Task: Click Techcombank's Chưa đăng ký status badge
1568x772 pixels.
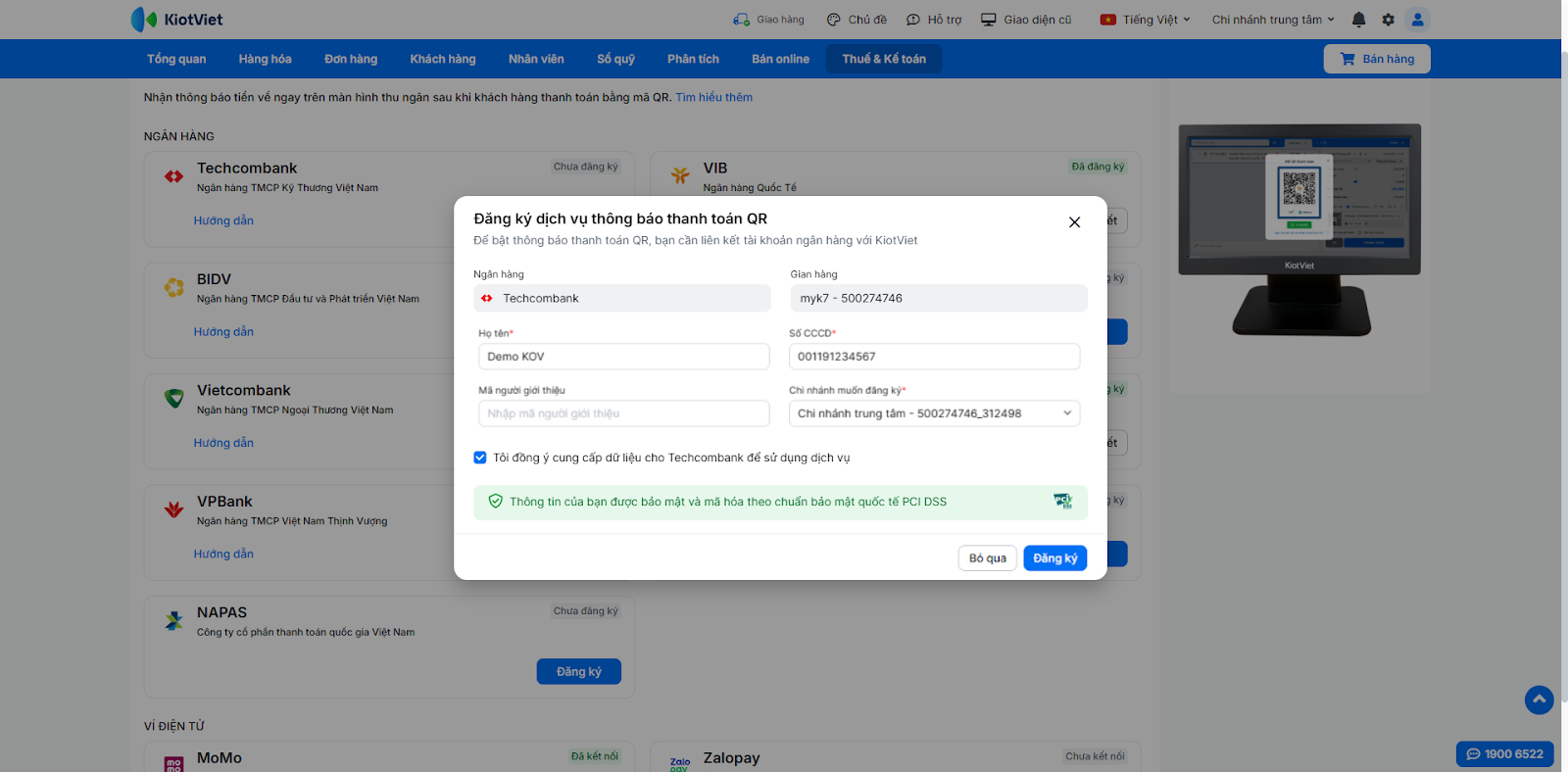Action: tap(586, 167)
